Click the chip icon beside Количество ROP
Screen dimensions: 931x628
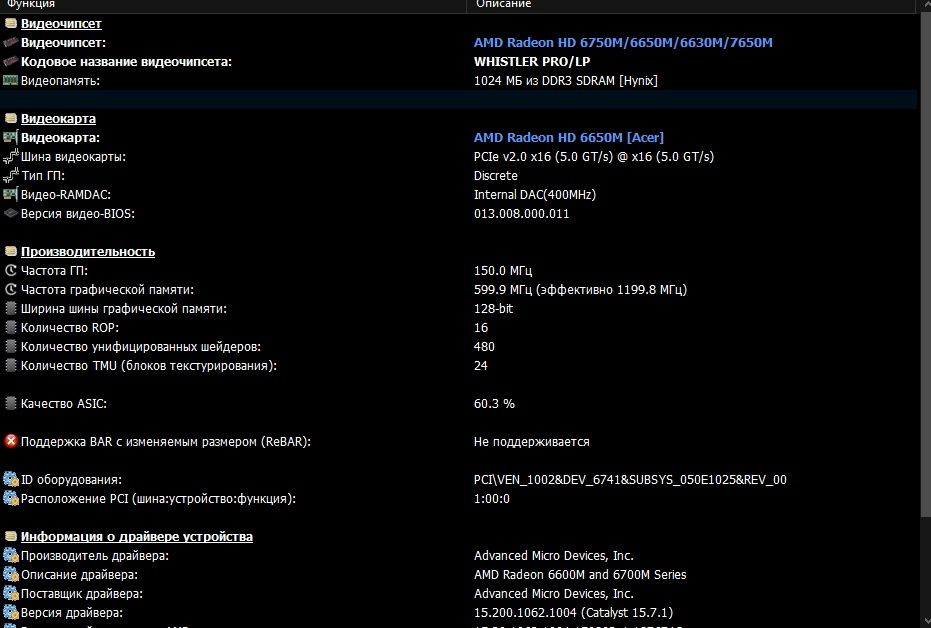click(11, 327)
